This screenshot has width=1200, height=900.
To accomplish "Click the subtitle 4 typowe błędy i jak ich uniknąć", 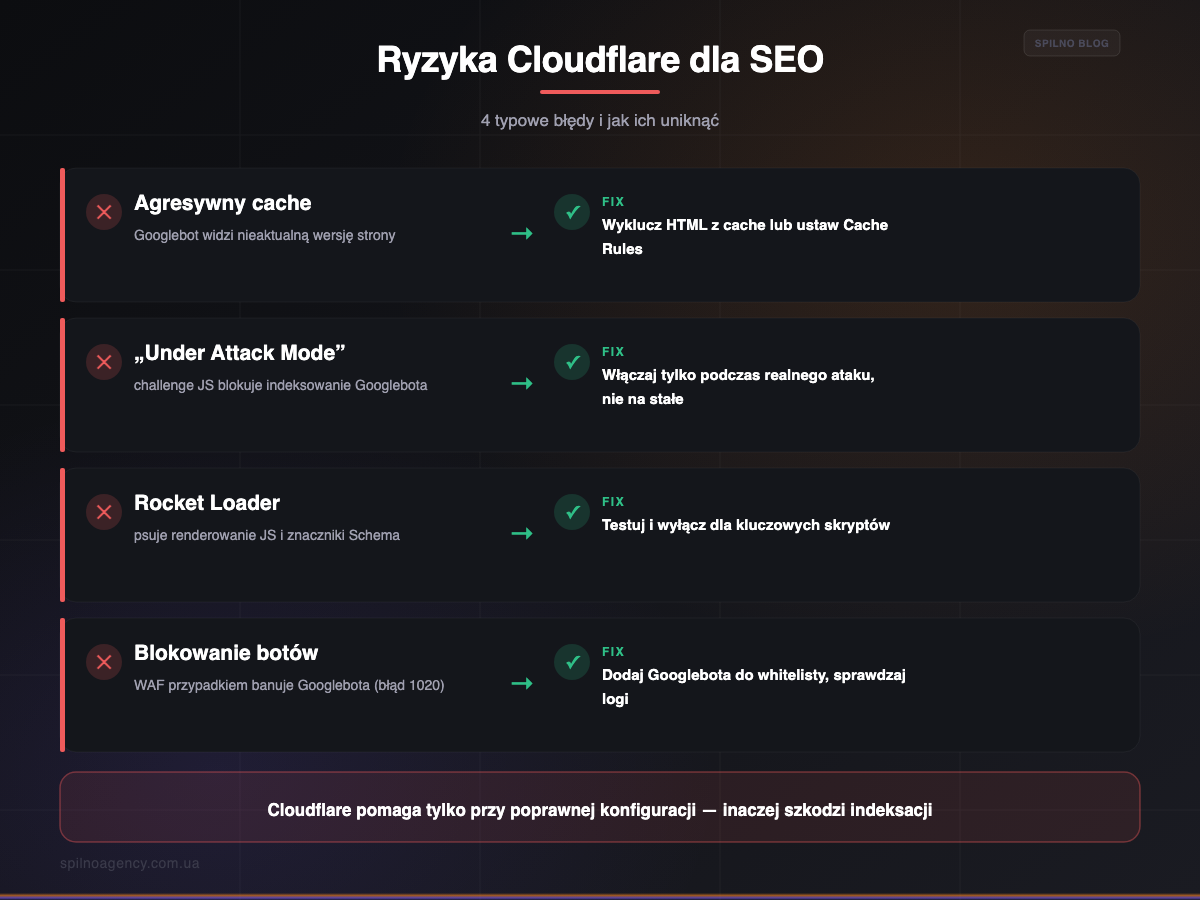I will pyautogui.click(x=600, y=120).
